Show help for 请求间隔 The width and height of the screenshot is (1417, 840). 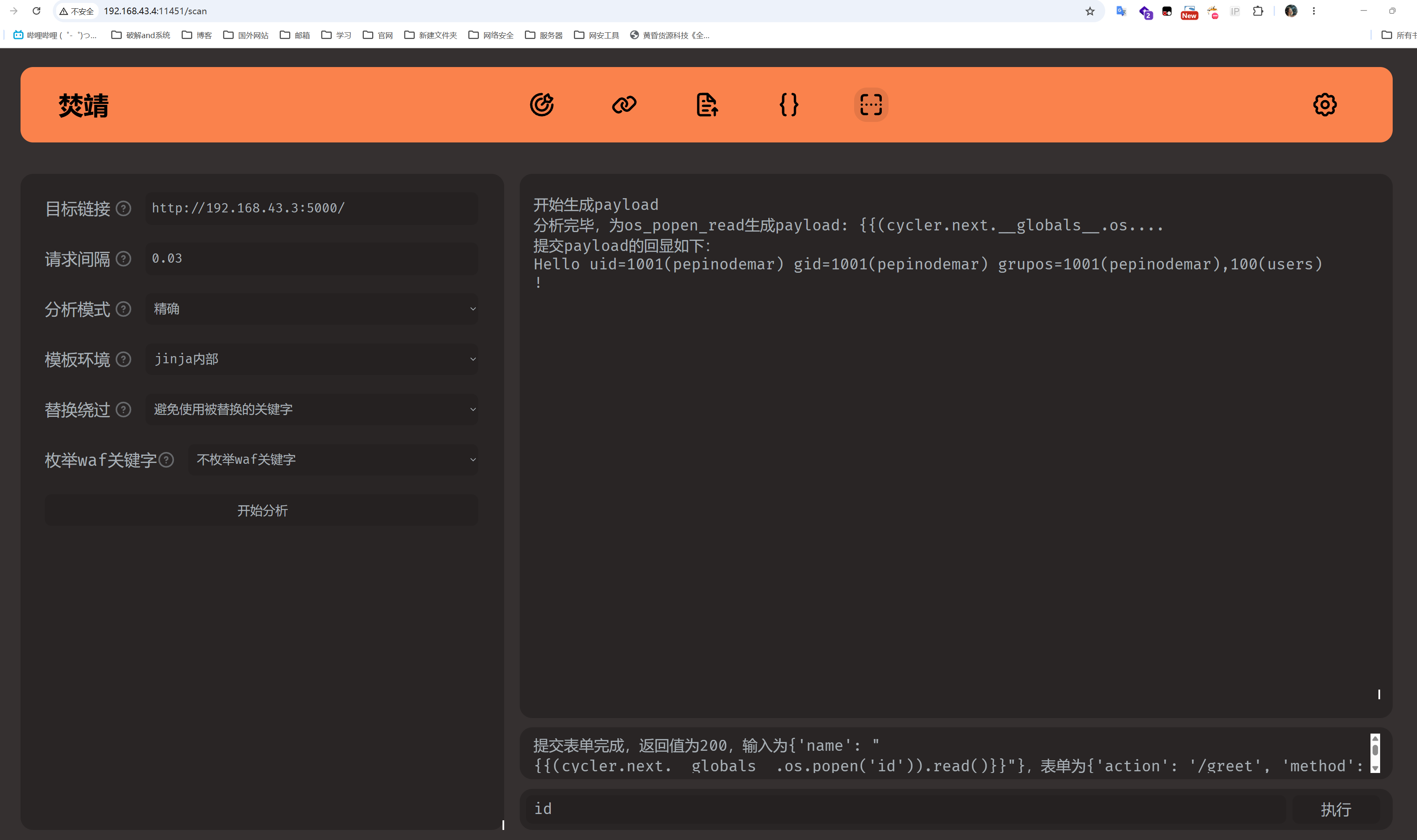click(123, 259)
